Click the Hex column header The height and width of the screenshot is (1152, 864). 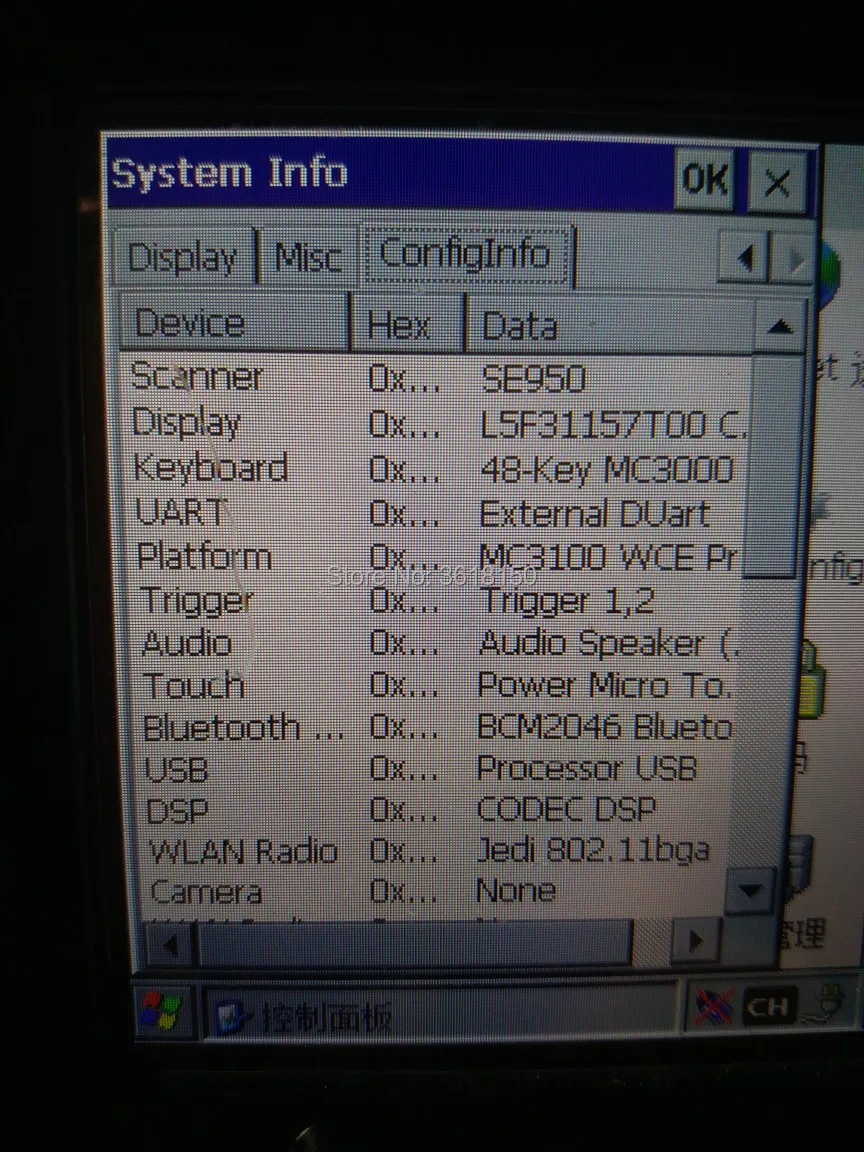pos(407,325)
